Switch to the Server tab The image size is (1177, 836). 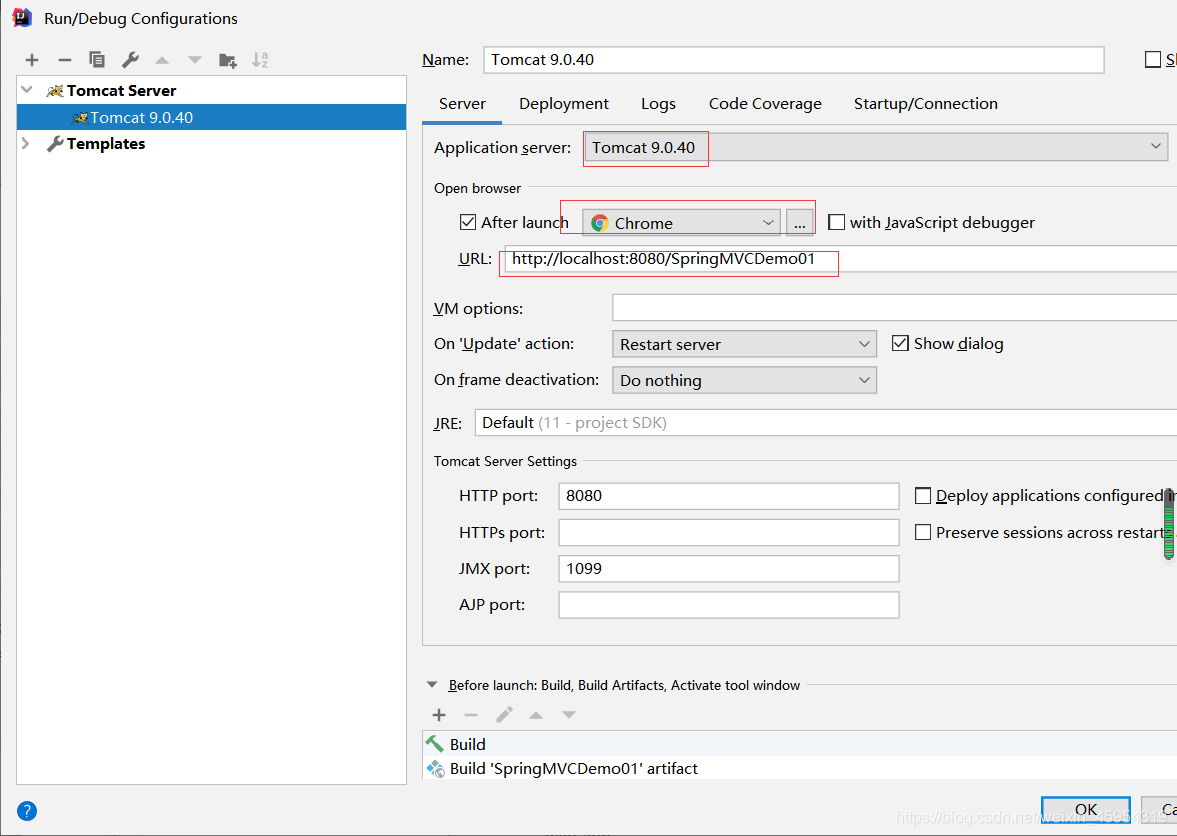click(x=462, y=104)
